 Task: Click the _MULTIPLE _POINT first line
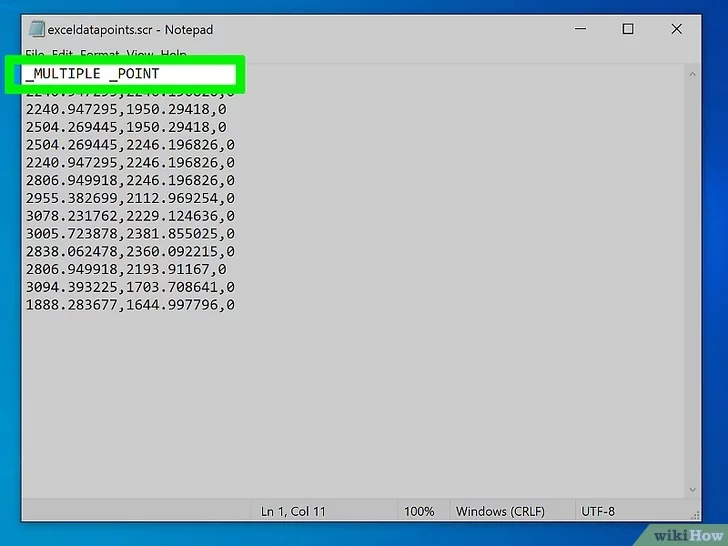(x=92, y=74)
